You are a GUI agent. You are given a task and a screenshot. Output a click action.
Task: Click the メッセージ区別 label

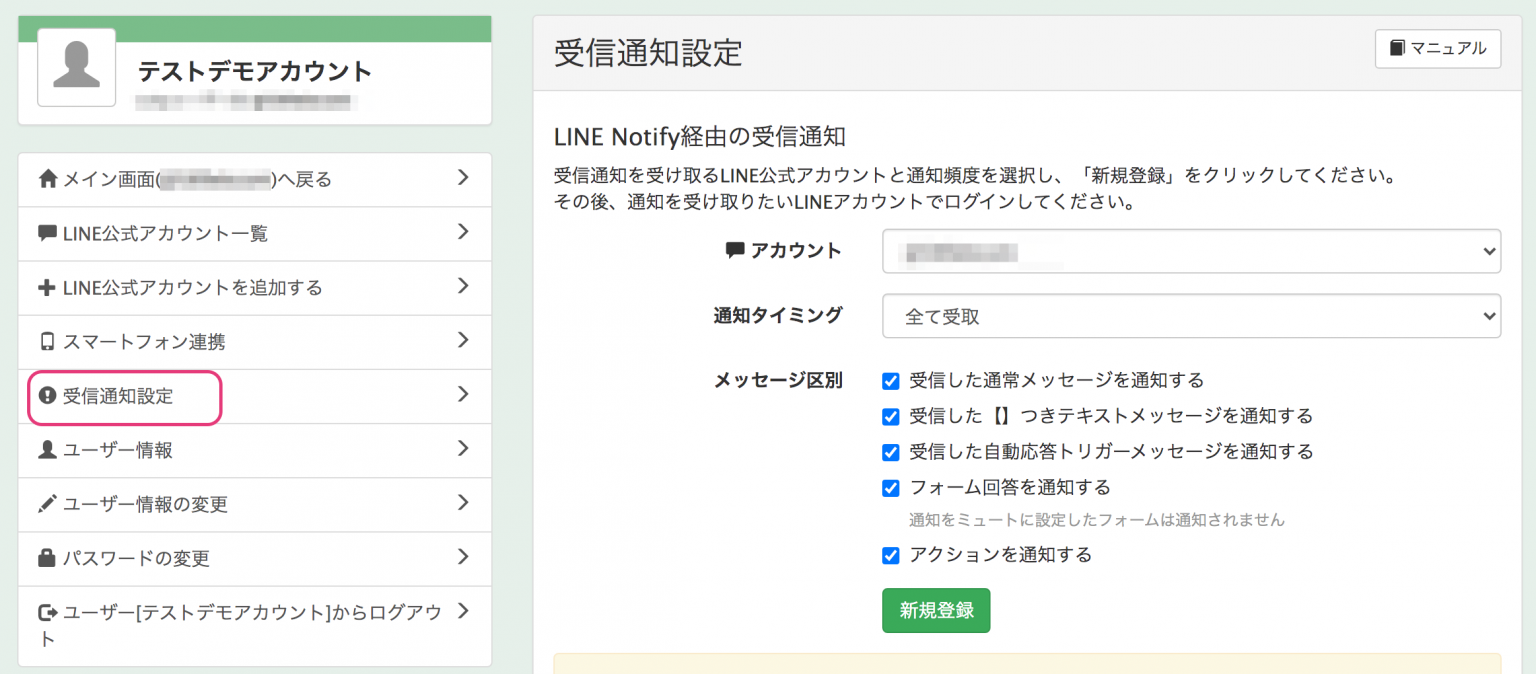pyautogui.click(x=778, y=380)
